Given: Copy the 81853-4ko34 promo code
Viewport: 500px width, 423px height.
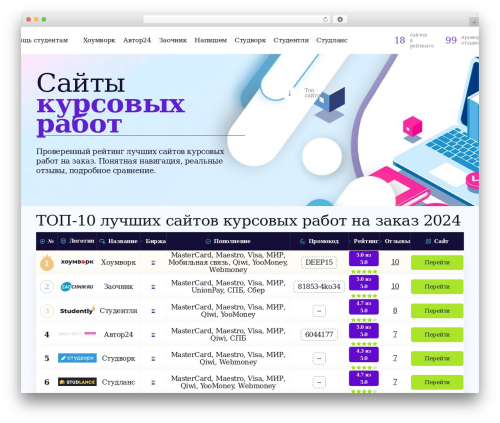Looking at the screenshot, I should (x=319, y=287).
